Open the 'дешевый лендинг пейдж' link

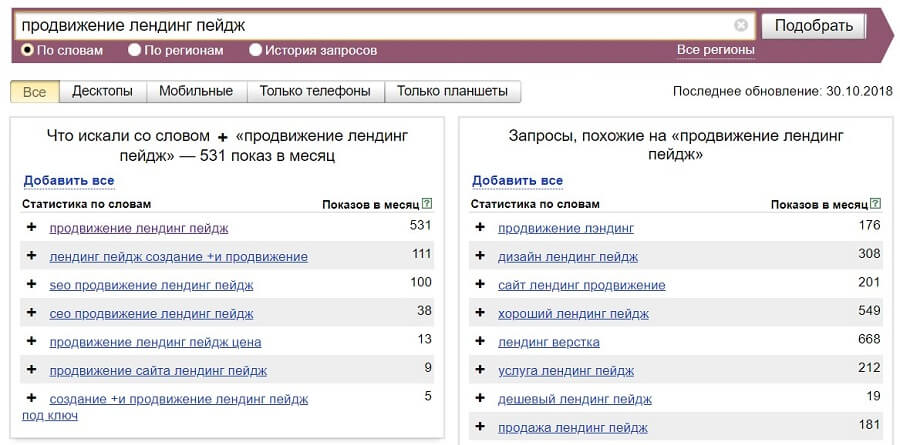[x=575, y=399]
